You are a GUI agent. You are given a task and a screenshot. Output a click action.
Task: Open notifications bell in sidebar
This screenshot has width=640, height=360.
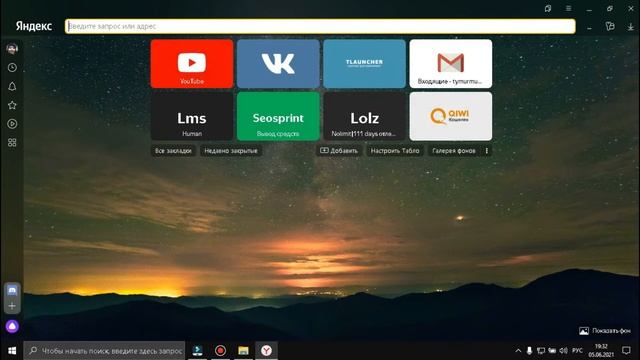[12, 87]
